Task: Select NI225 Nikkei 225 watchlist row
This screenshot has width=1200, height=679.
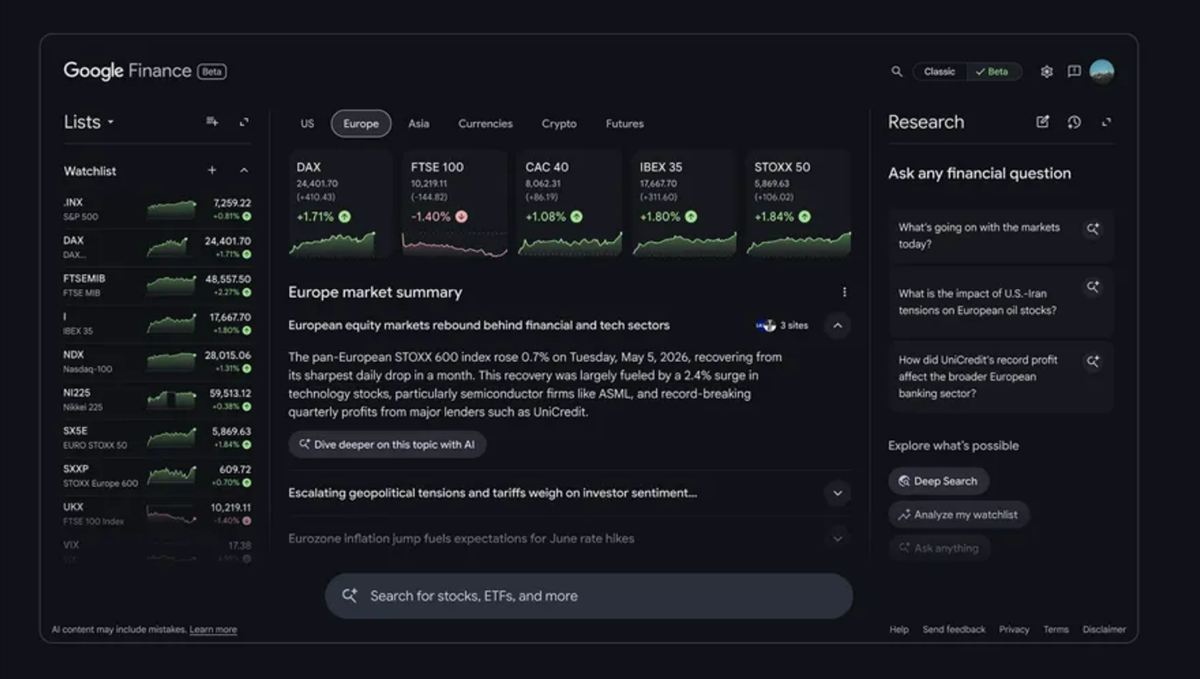Action: pyautogui.click(x=157, y=399)
